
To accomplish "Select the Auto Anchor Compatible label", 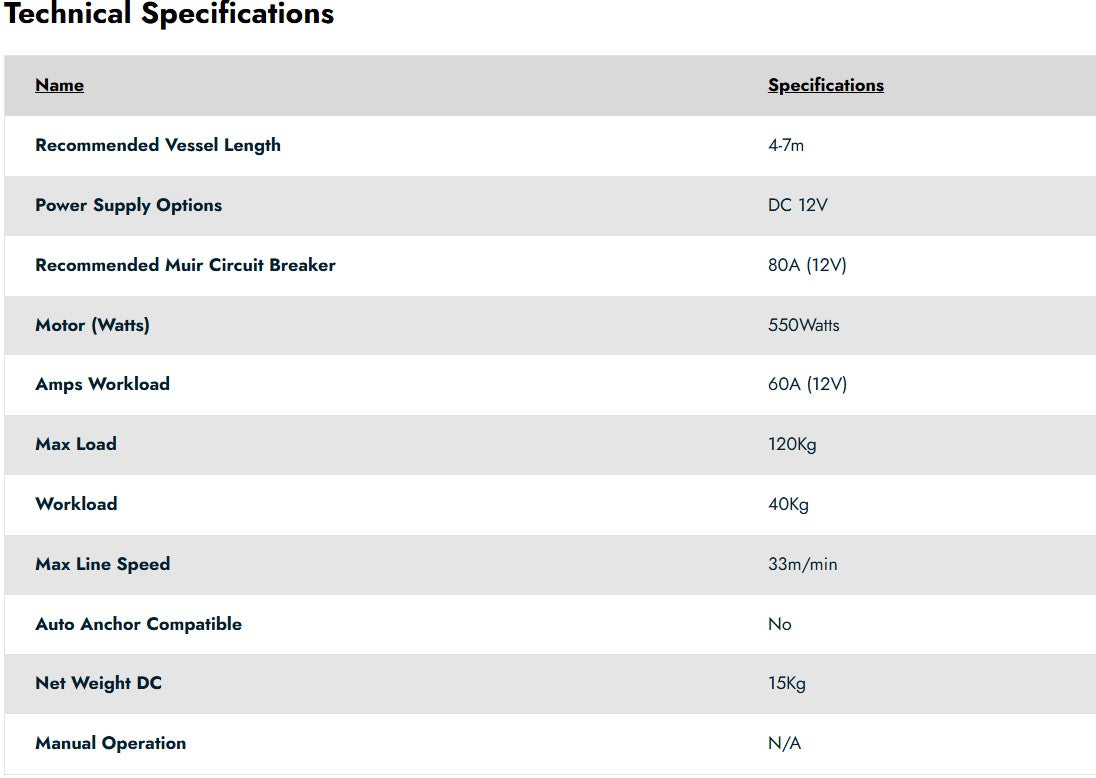I will 138,624.
